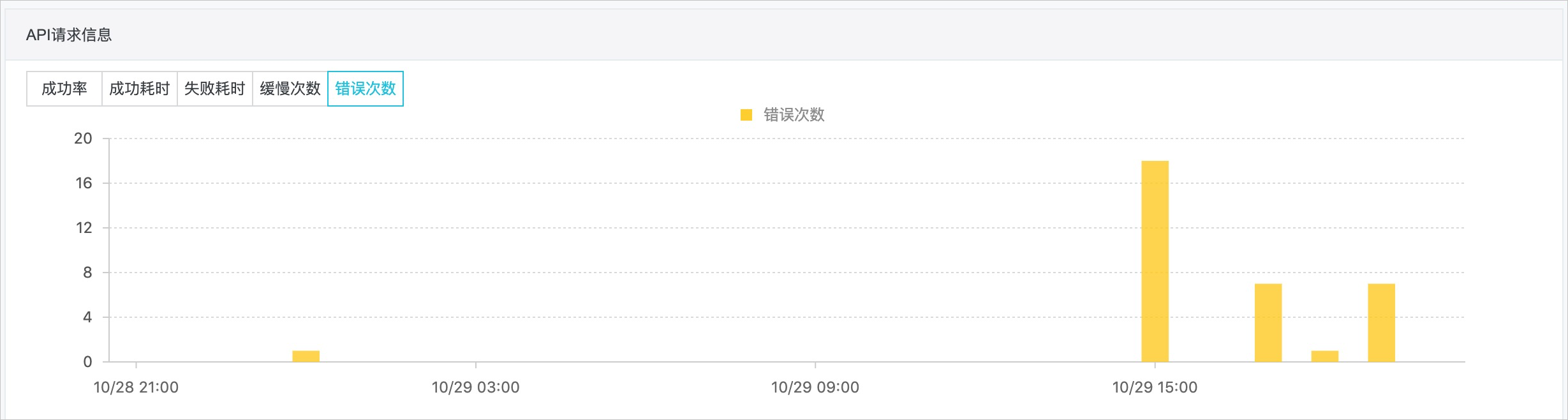This screenshot has height=420, width=1568.
Task: Click the active 错误次数 tab
Action: (366, 89)
